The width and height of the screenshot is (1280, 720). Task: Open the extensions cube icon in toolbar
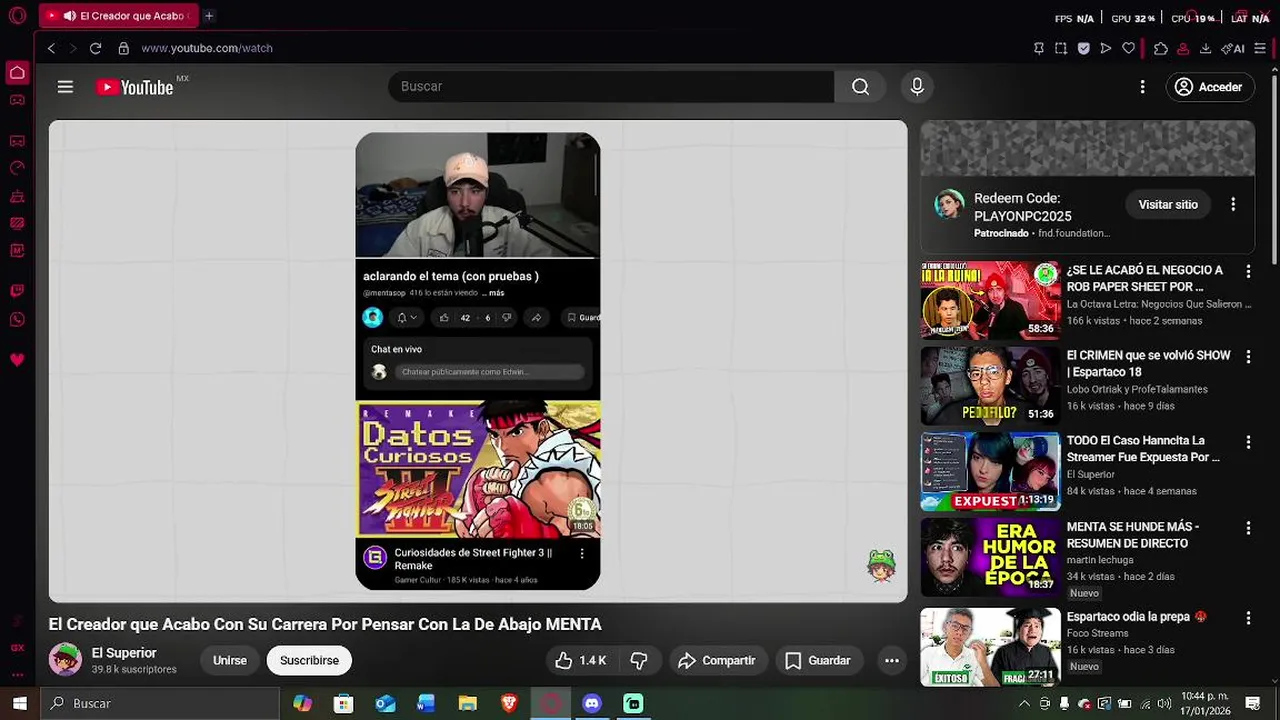(1160, 48)
